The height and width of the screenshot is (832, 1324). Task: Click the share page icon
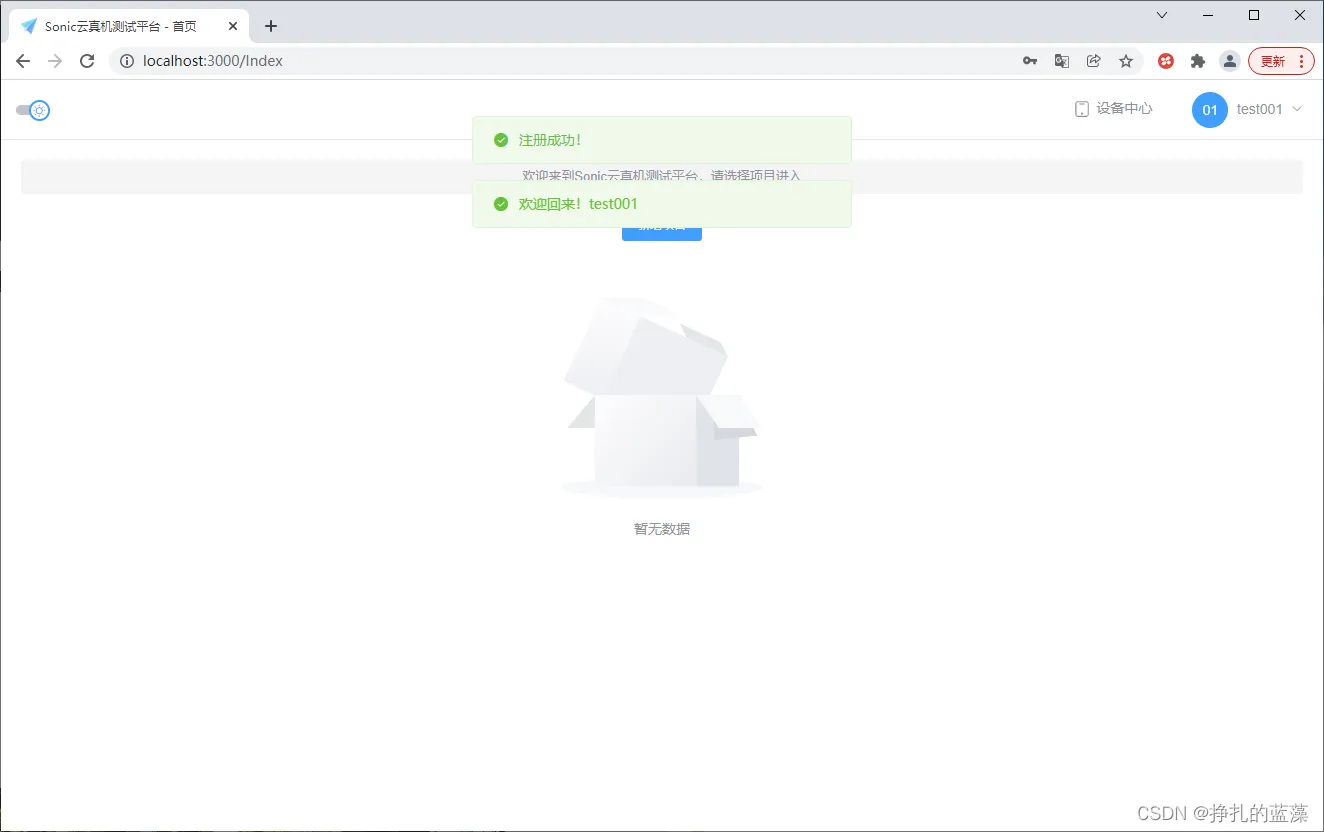tap(1094, 61)
